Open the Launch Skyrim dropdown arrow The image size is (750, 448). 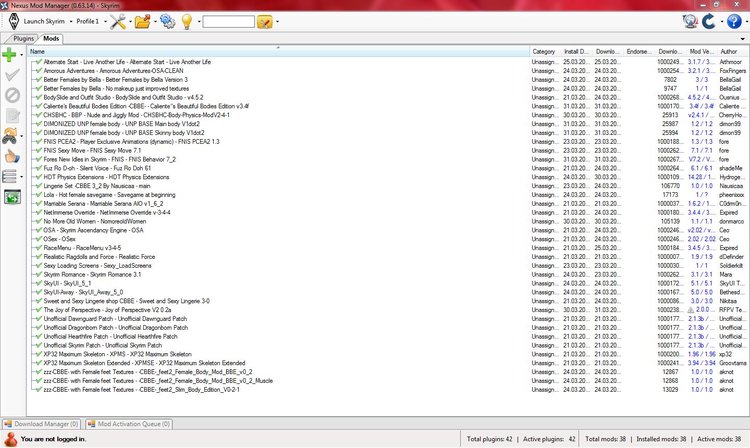click(x=71, y=22)
